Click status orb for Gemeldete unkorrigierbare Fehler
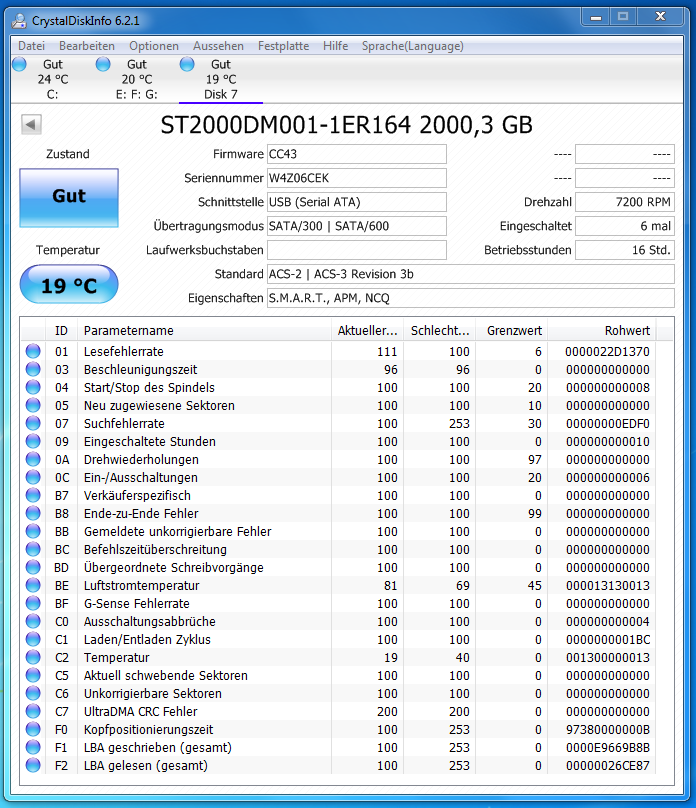Image resolution: width=696 pixels, height=808 pixels. coord(33,531)
